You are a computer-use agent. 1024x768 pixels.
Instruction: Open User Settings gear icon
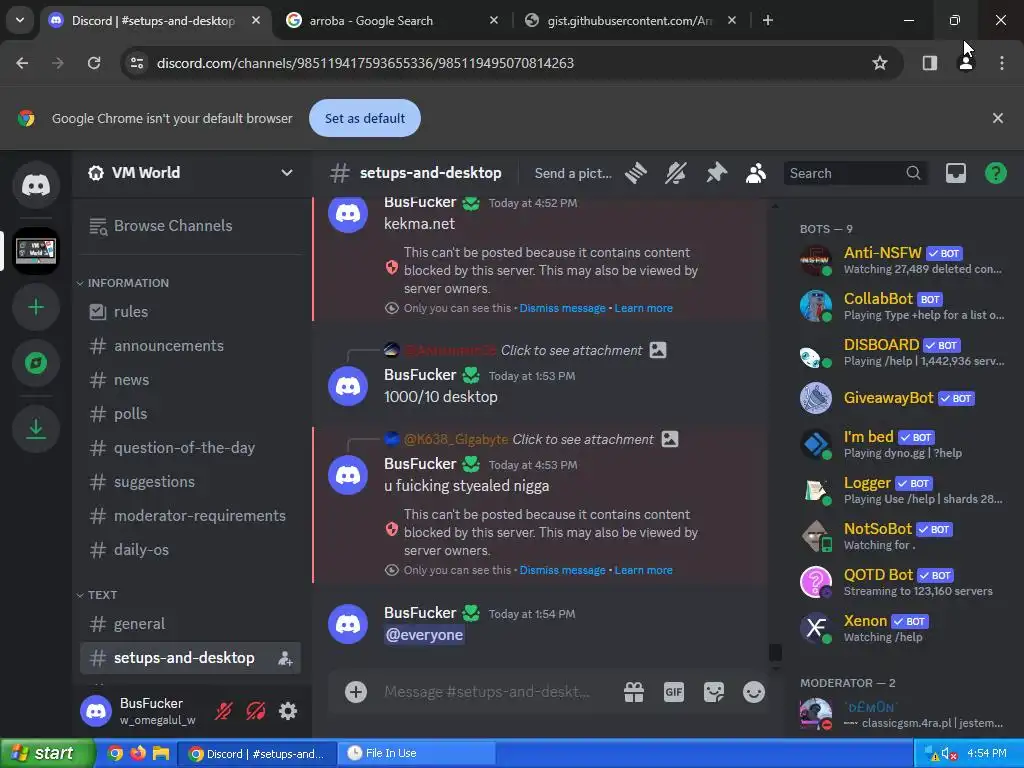(x=287, y=711)
